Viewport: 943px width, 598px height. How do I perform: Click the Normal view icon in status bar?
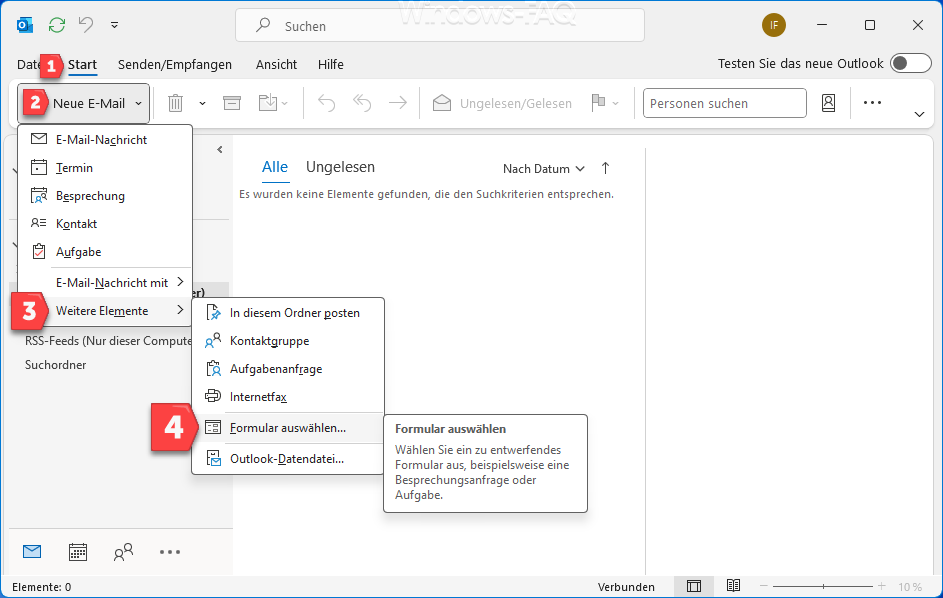(694, 586)
